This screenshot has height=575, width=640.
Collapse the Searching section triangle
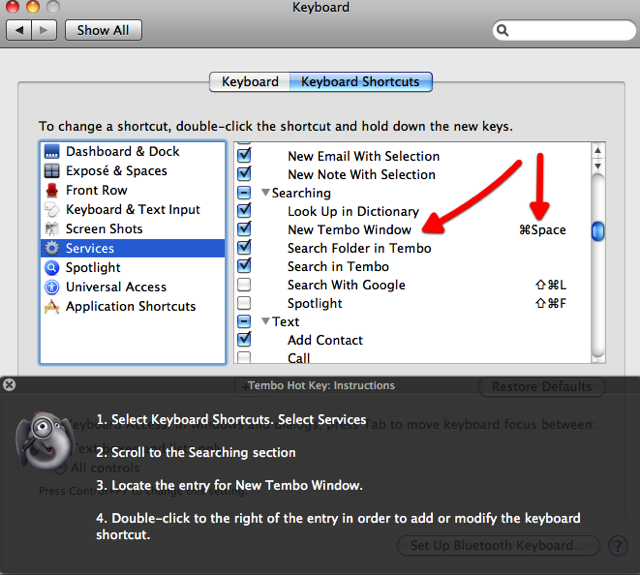266,193
